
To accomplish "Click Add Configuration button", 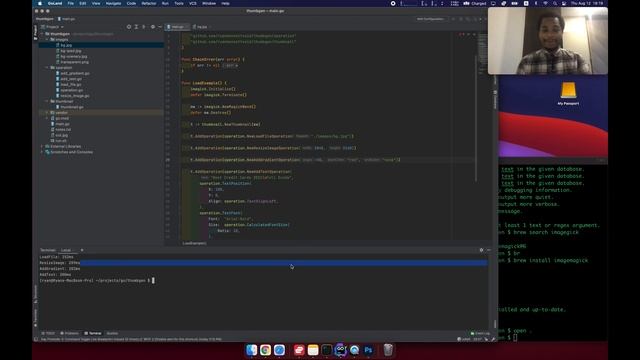I will [430, 19].
